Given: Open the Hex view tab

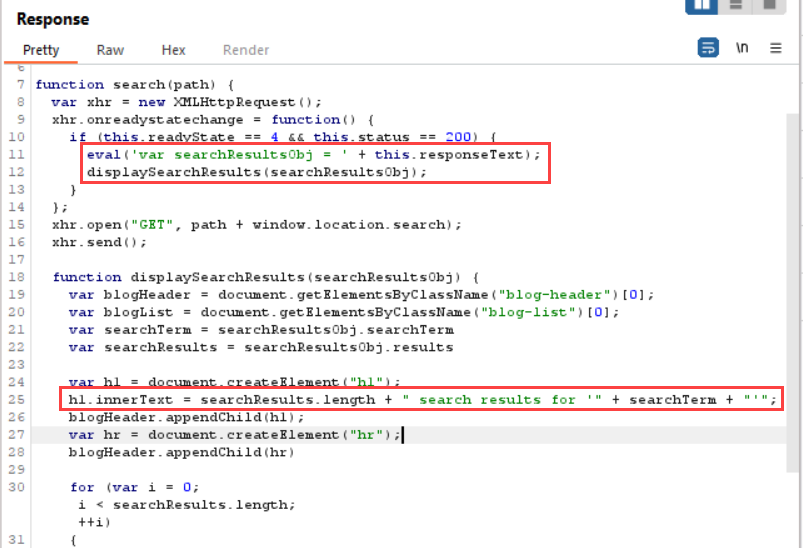Looking at the screenshot, I should (x=173, y=50).
